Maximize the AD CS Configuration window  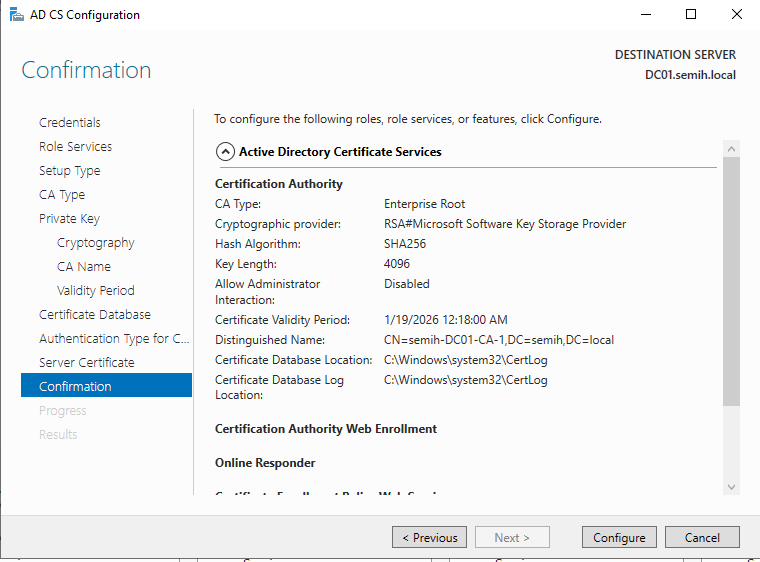690,15
